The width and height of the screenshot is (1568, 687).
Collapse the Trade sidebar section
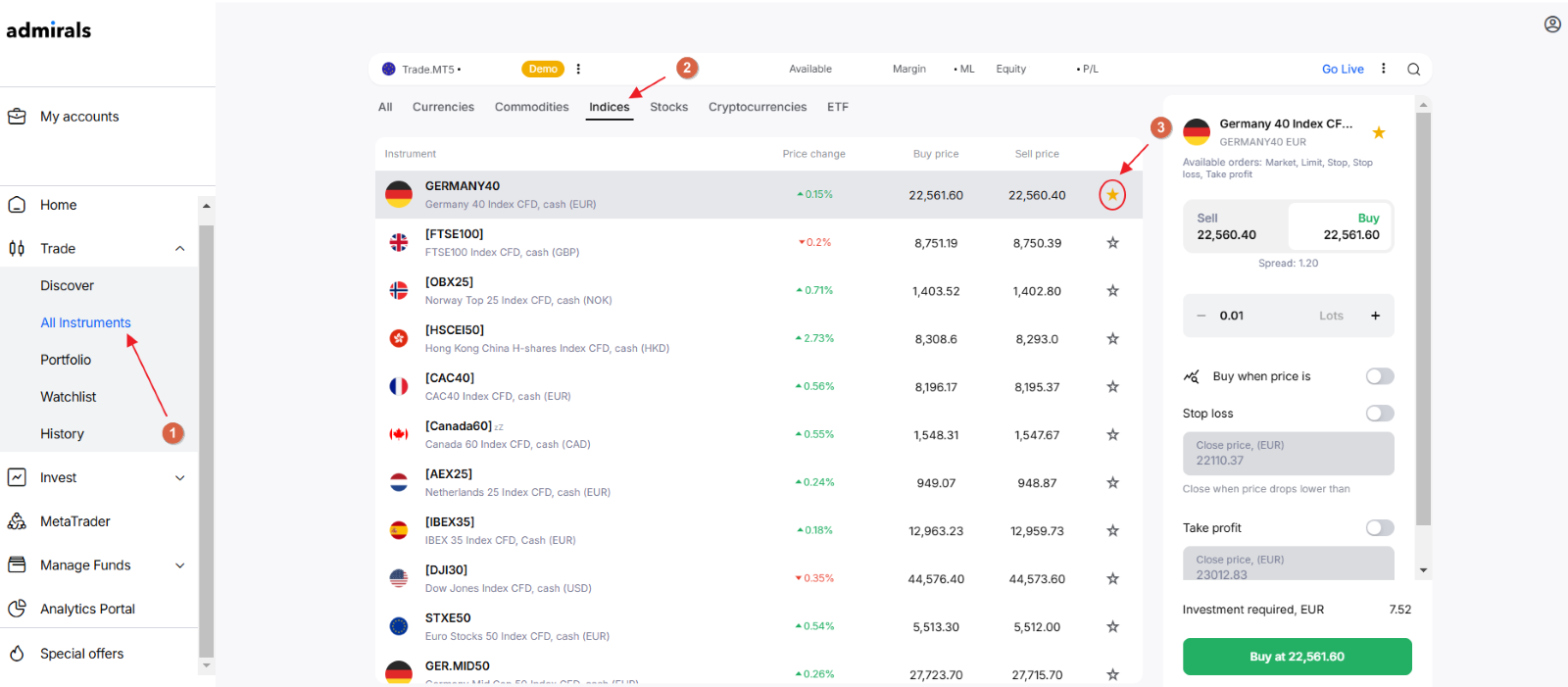[180, 249]
